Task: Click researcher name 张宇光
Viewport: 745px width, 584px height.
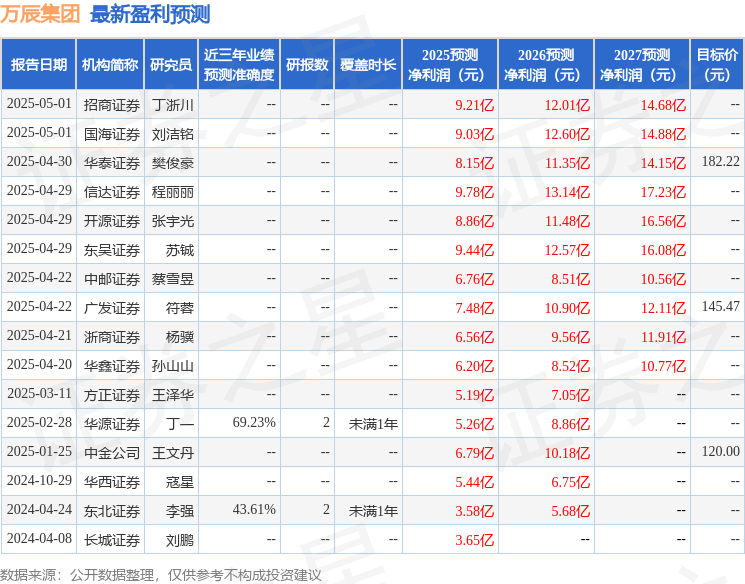Action: [x=173, y=221]
